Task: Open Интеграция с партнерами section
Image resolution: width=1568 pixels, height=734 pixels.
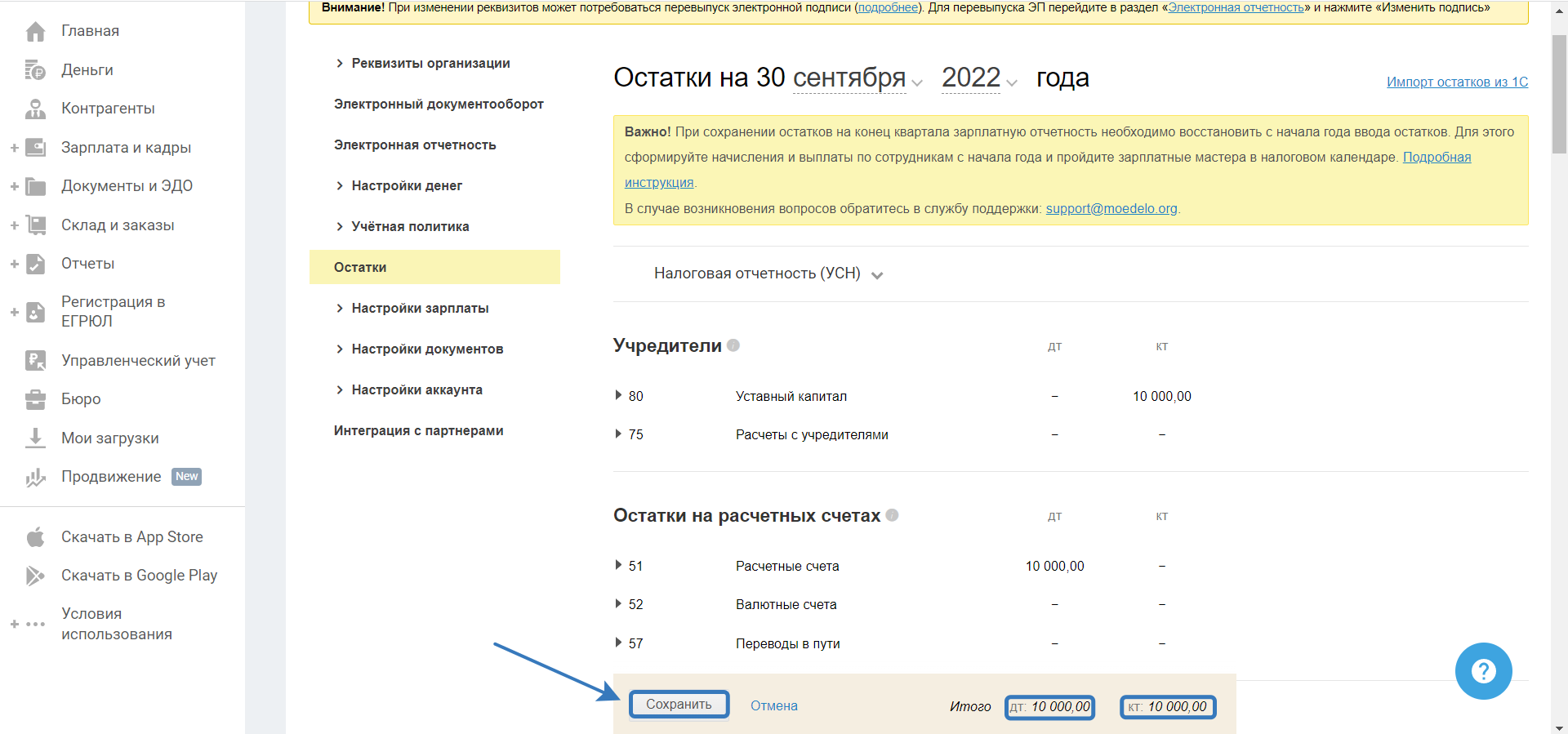Action: point(418,431)
